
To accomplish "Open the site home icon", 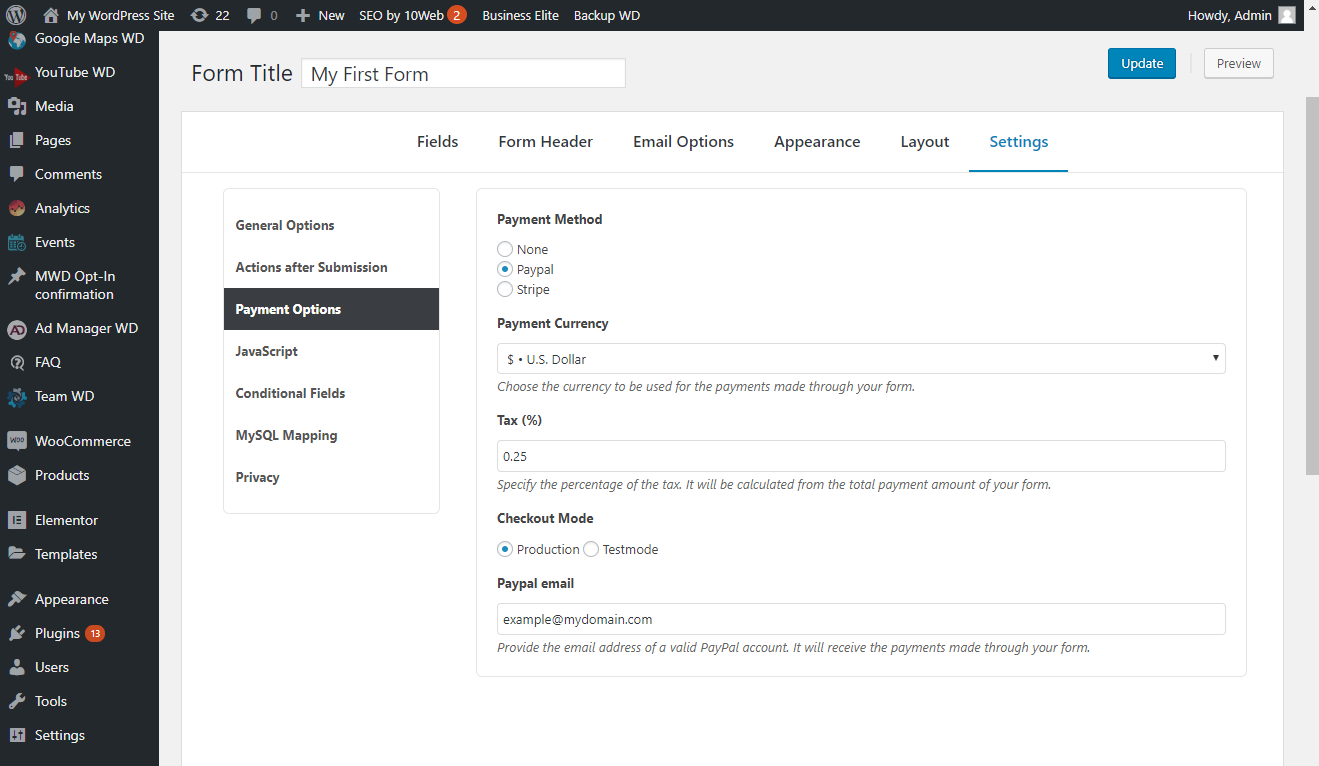I will coord(51,15).
